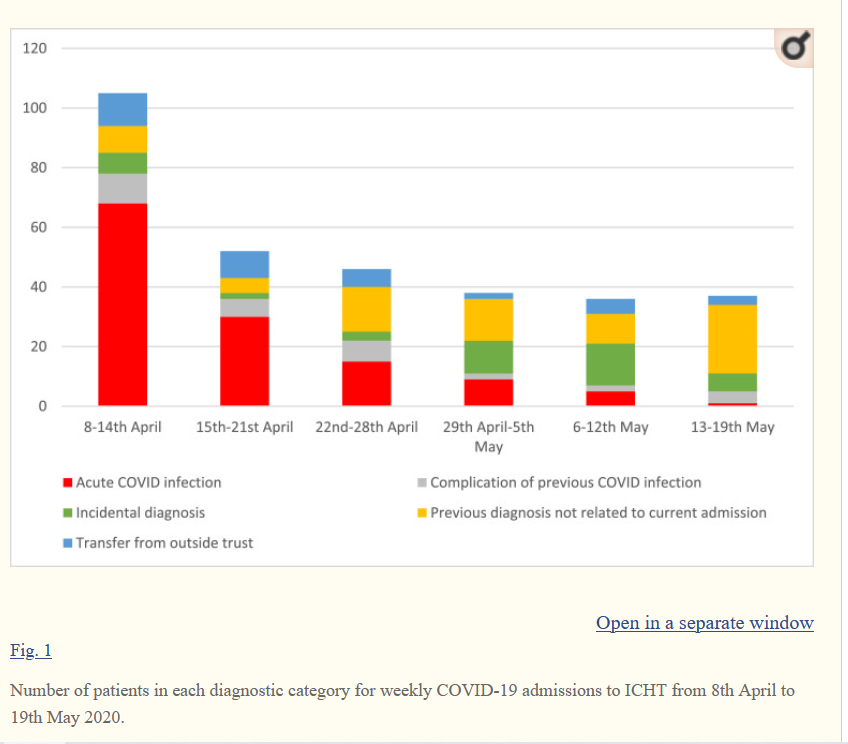The image size is (848, 744).
Task: Click green segment of 6-12th May bar
Action: click(611, 364)
